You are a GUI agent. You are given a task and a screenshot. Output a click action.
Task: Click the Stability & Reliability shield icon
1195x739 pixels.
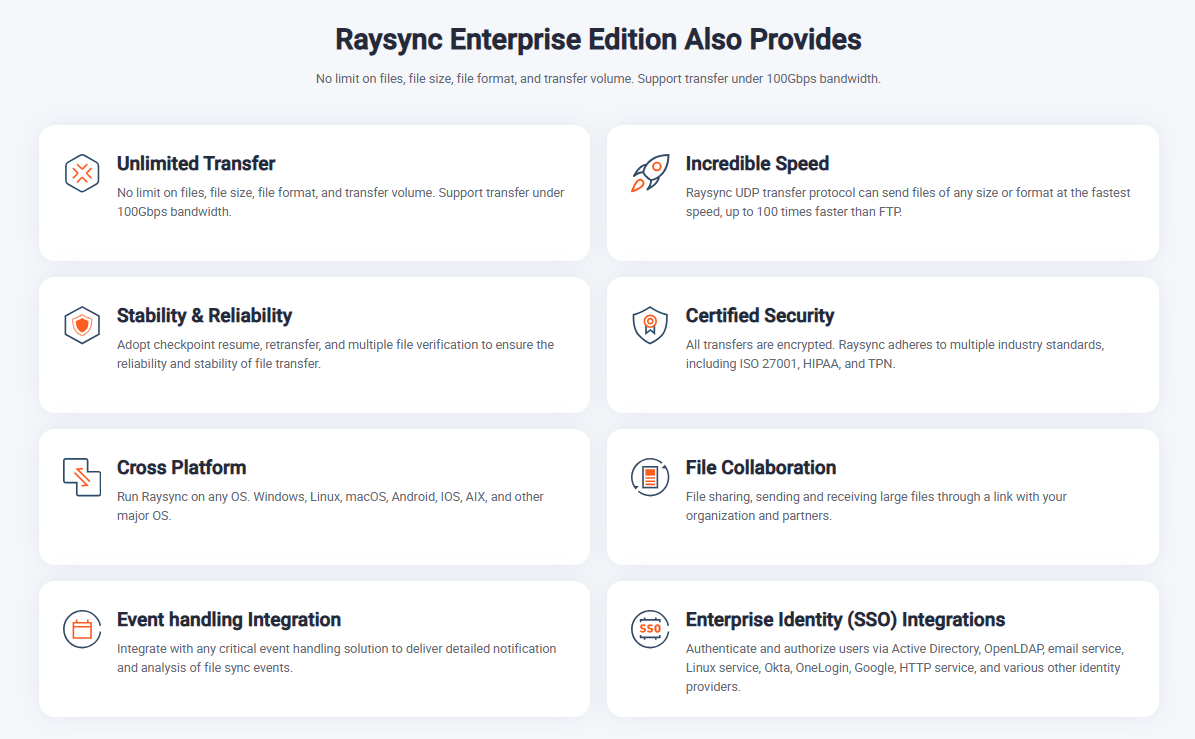pyautogui.click(x=82, y=325)
